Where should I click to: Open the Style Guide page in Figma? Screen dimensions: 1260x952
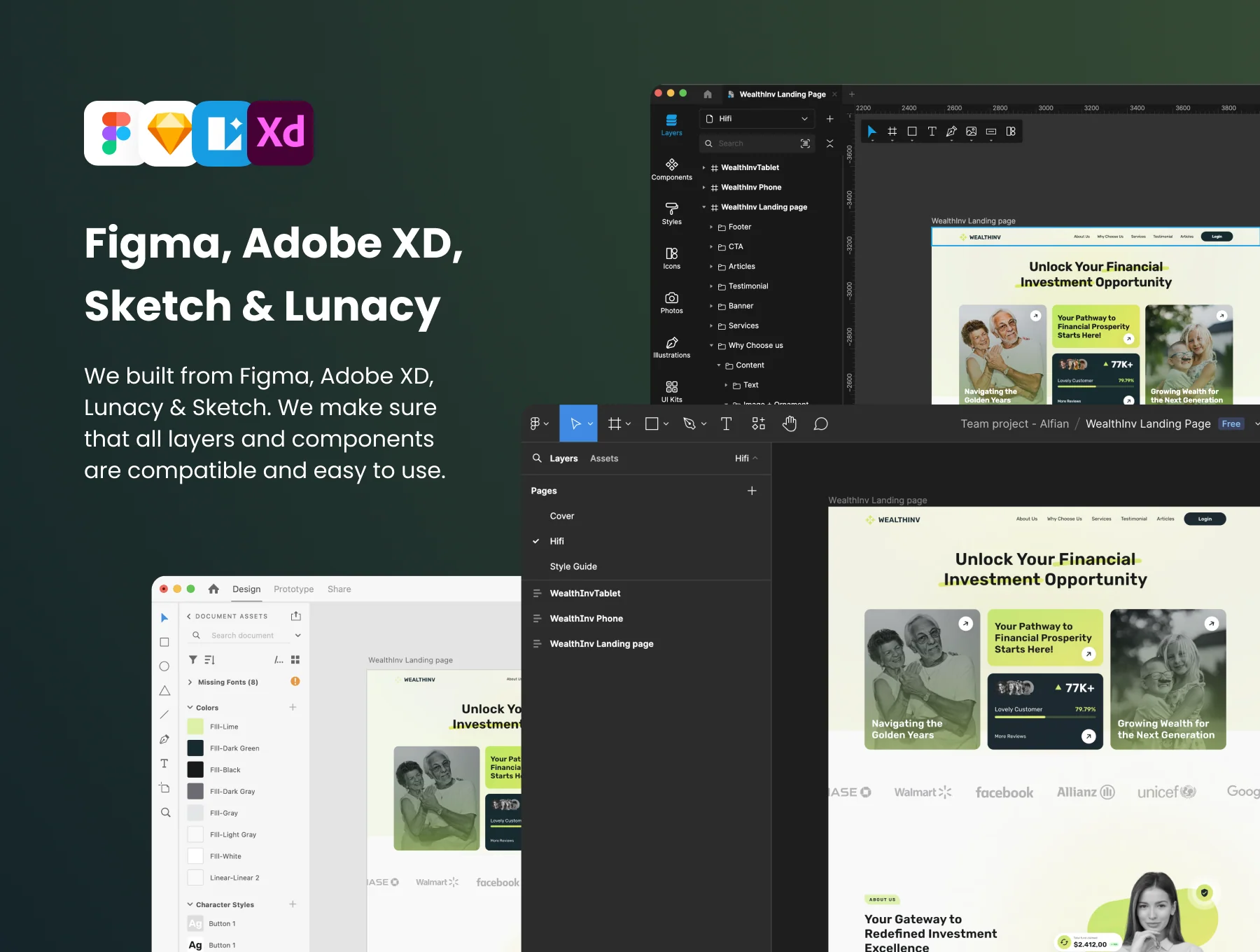pyautogui.click(x=573, y=566)
